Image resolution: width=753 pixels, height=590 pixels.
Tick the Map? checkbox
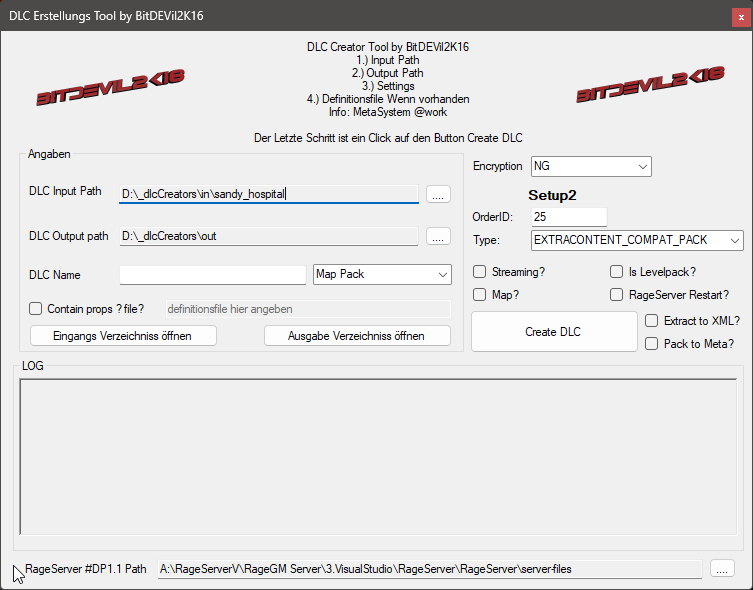[x=480, y=295]
